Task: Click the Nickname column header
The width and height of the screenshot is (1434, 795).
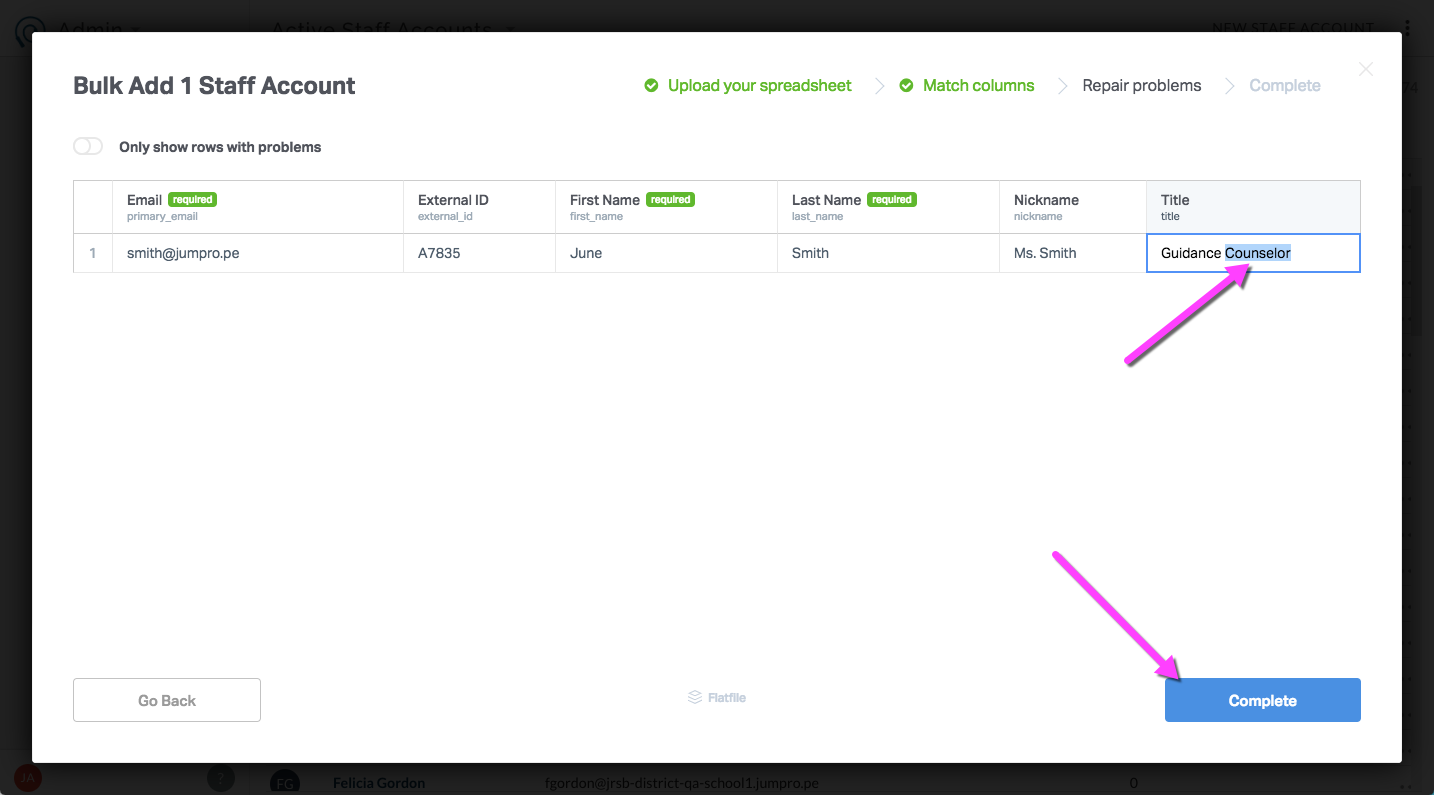Action: [1073, 207]
